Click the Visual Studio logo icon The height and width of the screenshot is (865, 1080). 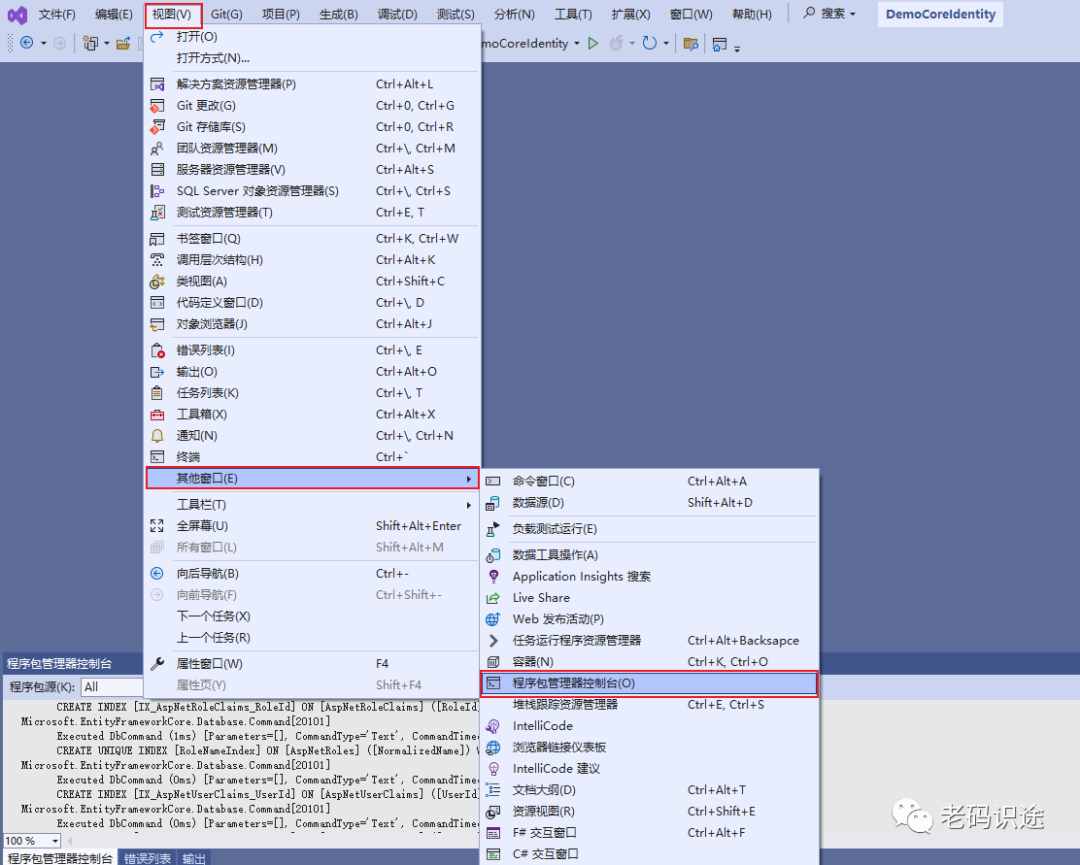pyautogui.click(x=17, y=14)
